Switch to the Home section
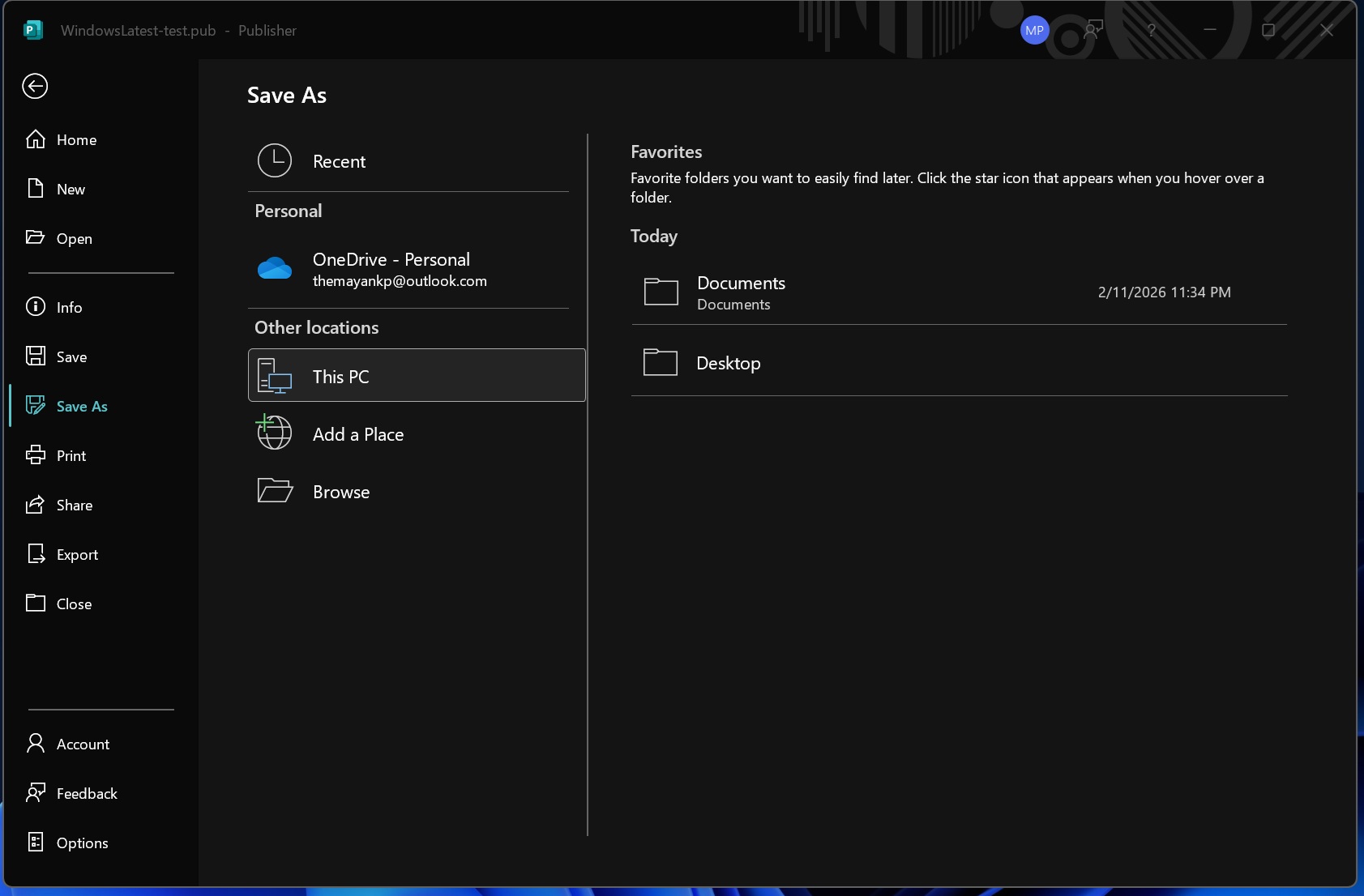The image size is (1364, 896). click(x=75, y=139)
